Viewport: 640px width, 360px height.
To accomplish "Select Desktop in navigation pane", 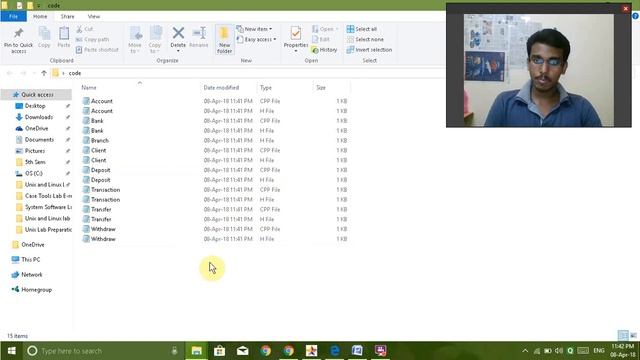I will [x=35, y=106].
